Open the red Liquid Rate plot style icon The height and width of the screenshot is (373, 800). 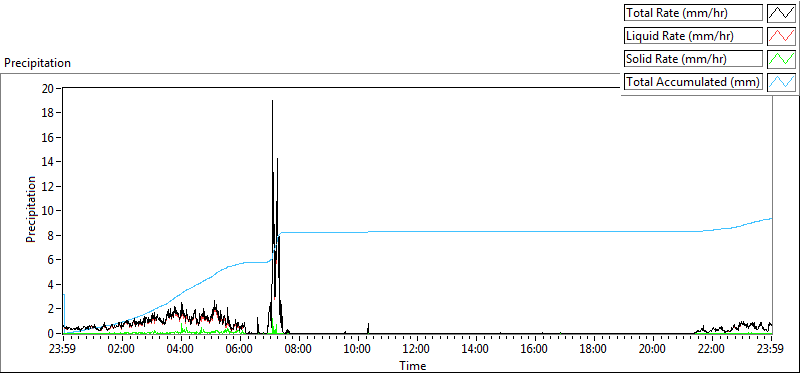(x=782, y=36)
